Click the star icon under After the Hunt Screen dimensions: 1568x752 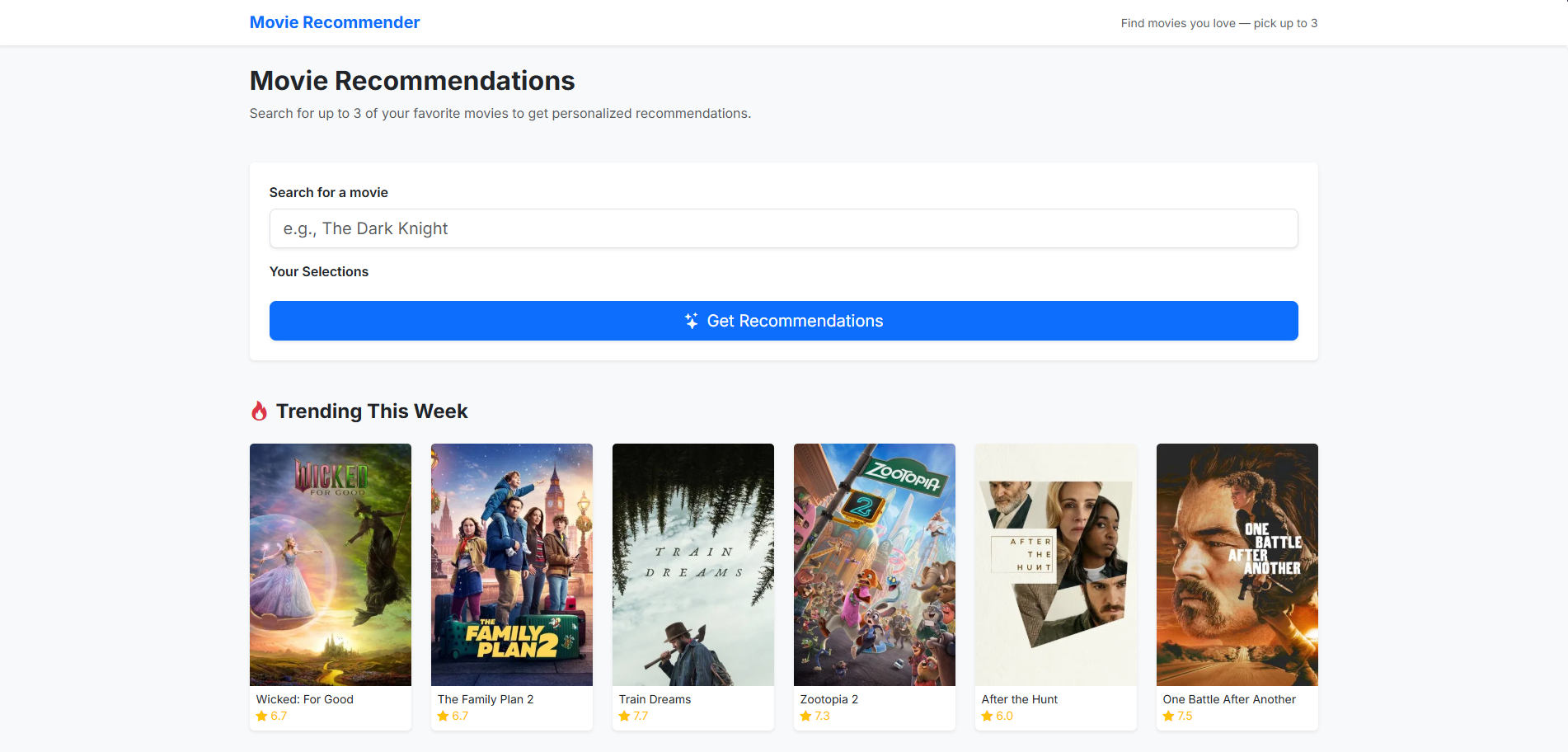pyautogui.click(x=987, y=716)
